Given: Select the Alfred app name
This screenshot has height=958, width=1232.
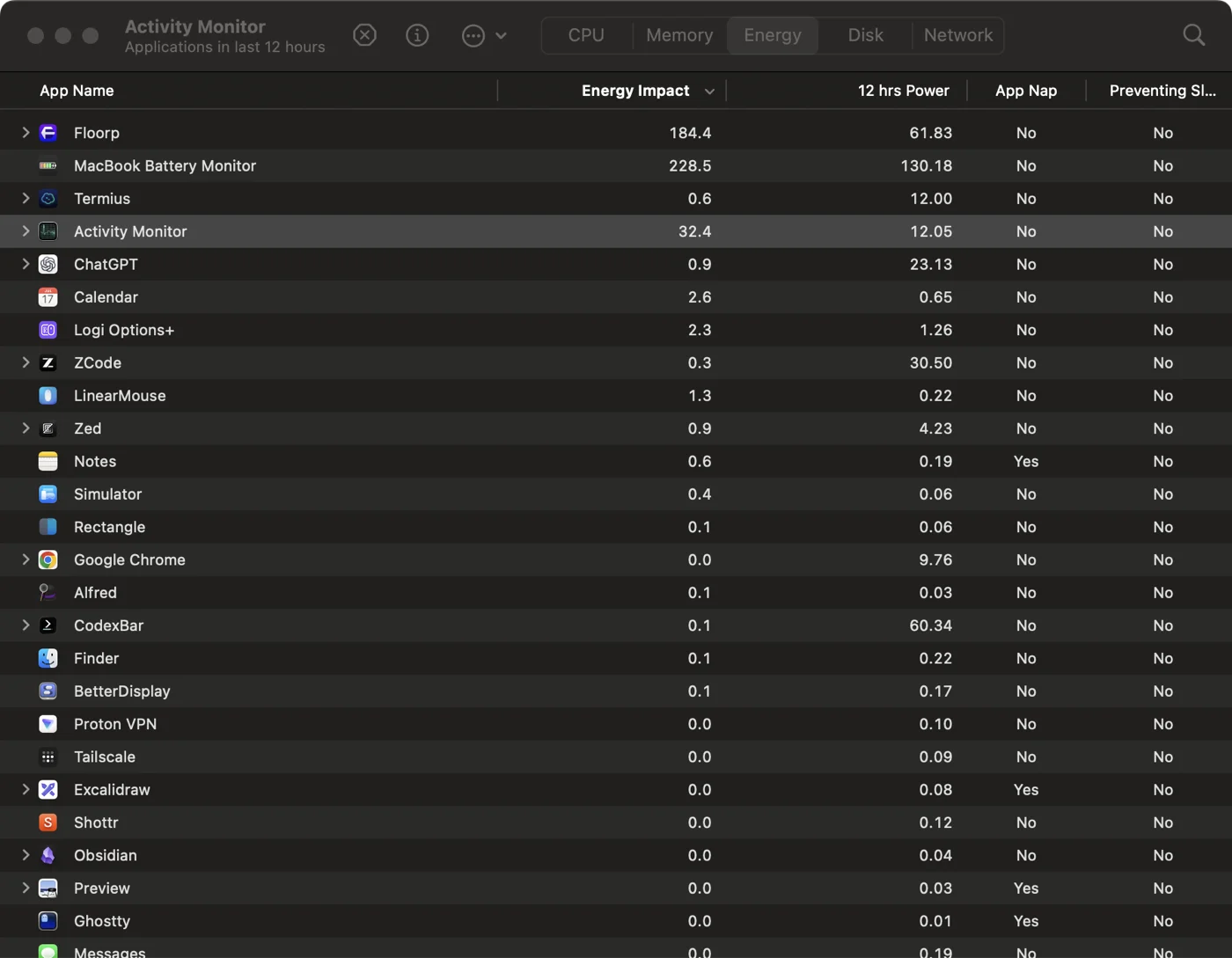Looking at the screenshot, I should click(95, 593).
